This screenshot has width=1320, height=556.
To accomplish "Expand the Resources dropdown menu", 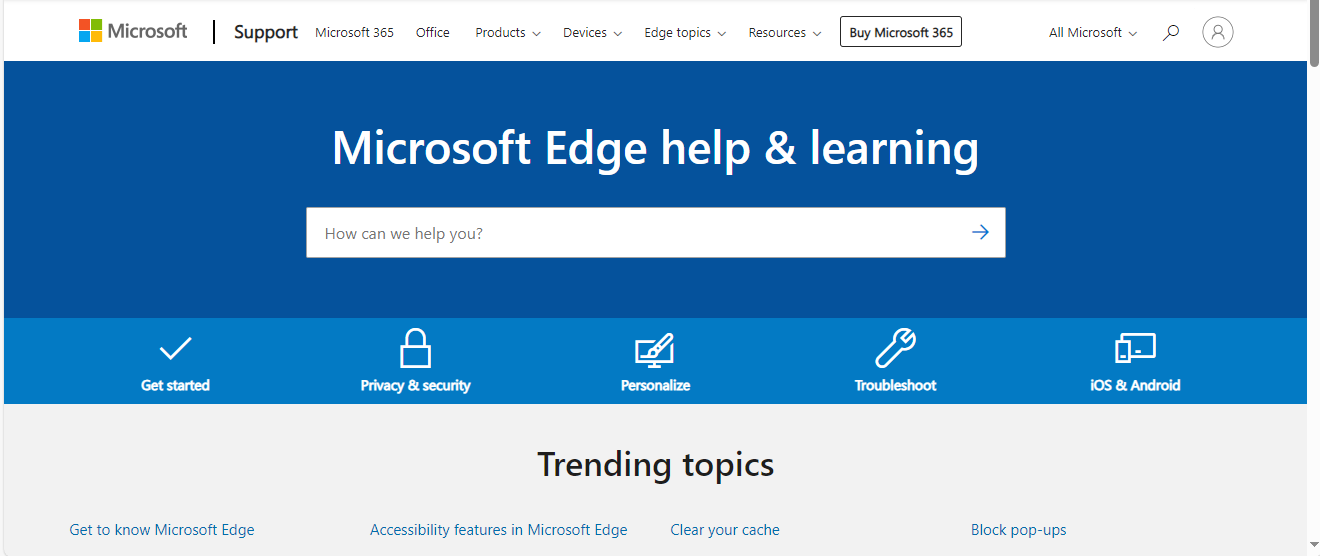I will [x=785, y=33].
